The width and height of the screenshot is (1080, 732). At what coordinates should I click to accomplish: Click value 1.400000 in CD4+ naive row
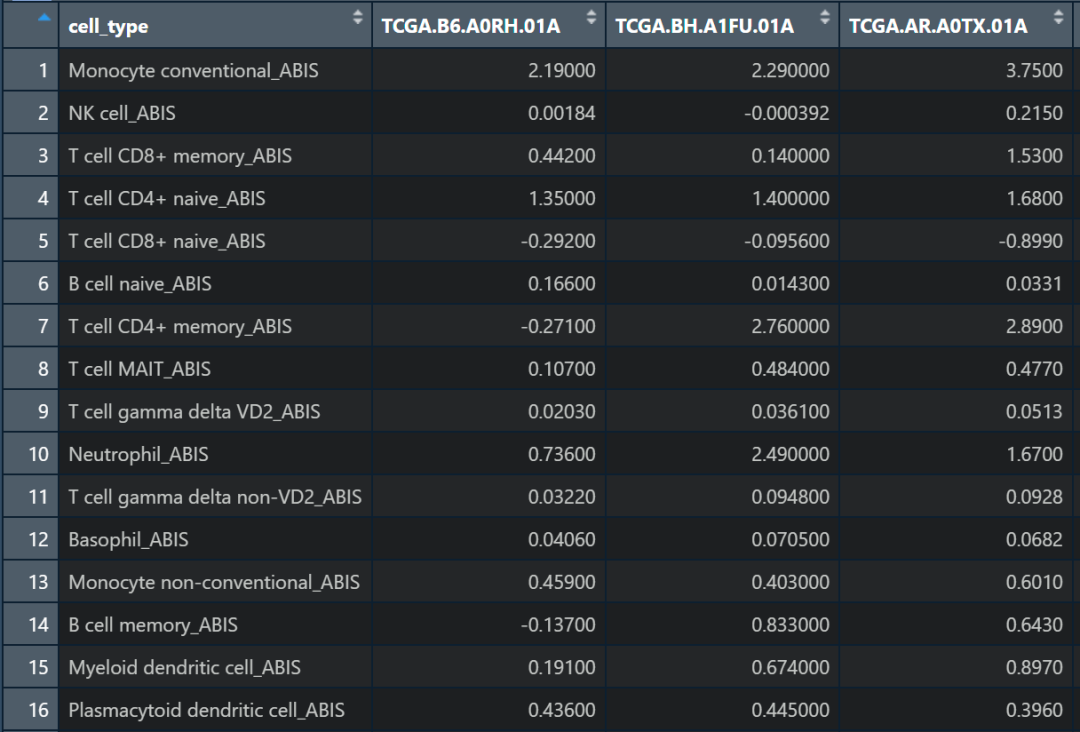[790, 198]
